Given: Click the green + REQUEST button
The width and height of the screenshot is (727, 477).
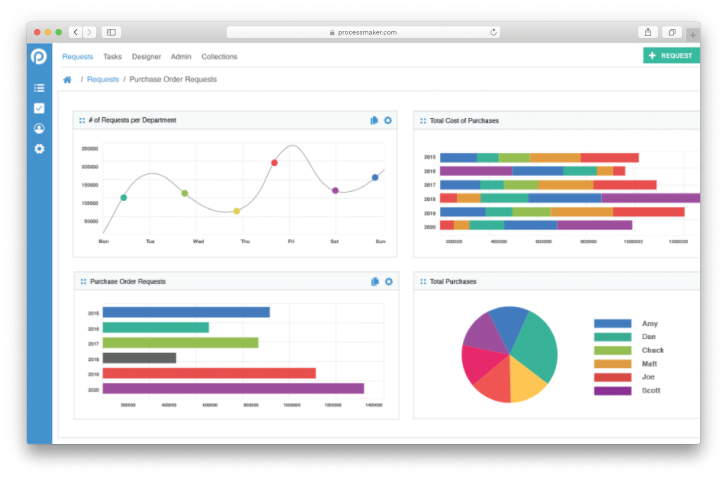Looking at the screenshot, I should pyautogui.click(x=671, y=56).
